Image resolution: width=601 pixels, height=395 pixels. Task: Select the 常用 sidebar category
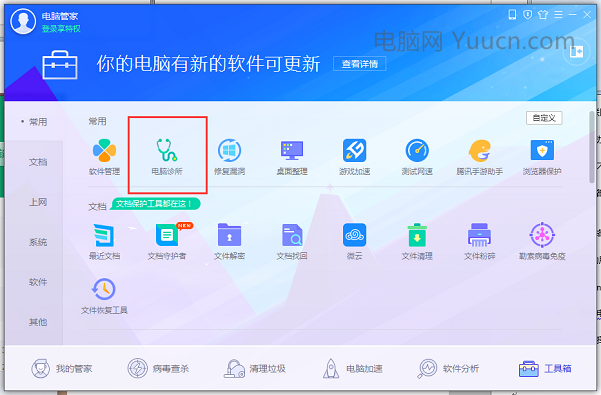38,122
